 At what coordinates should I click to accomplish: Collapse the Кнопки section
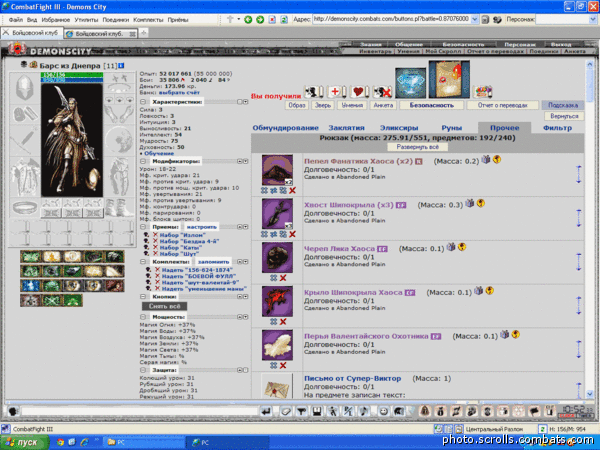click(x=143, y=297)
